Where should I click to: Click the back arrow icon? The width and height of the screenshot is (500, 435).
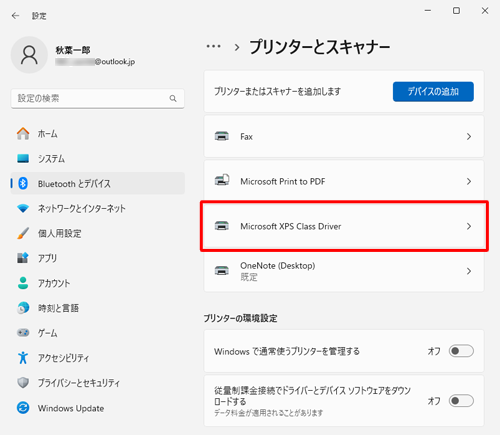click(15, 16)
